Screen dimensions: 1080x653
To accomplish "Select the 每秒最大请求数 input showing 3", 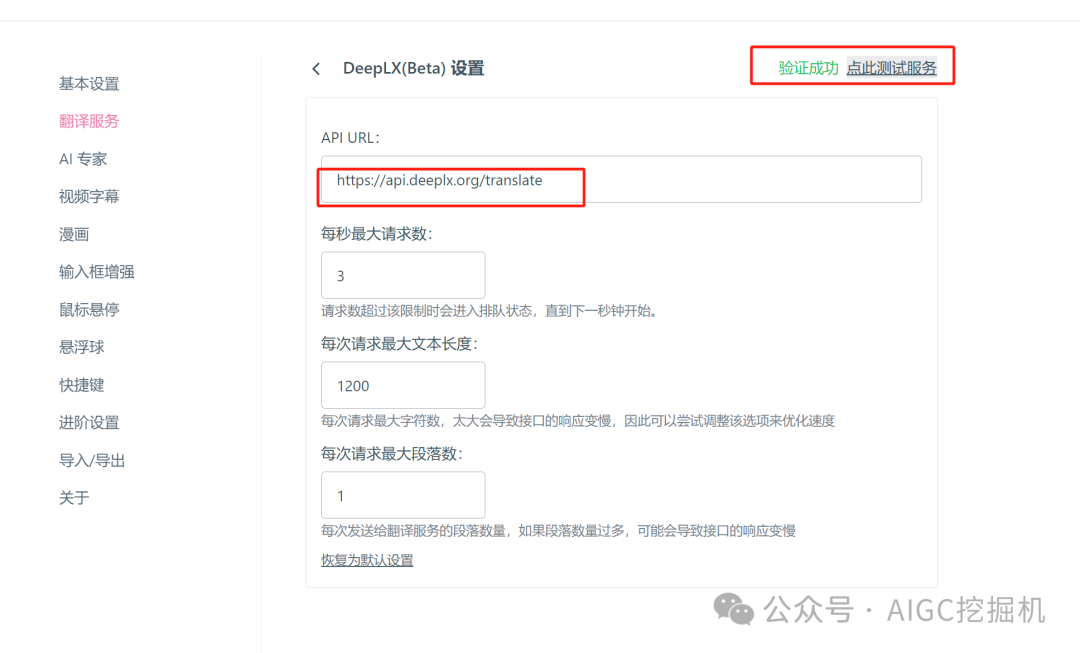I will click(x=403, y=275).
